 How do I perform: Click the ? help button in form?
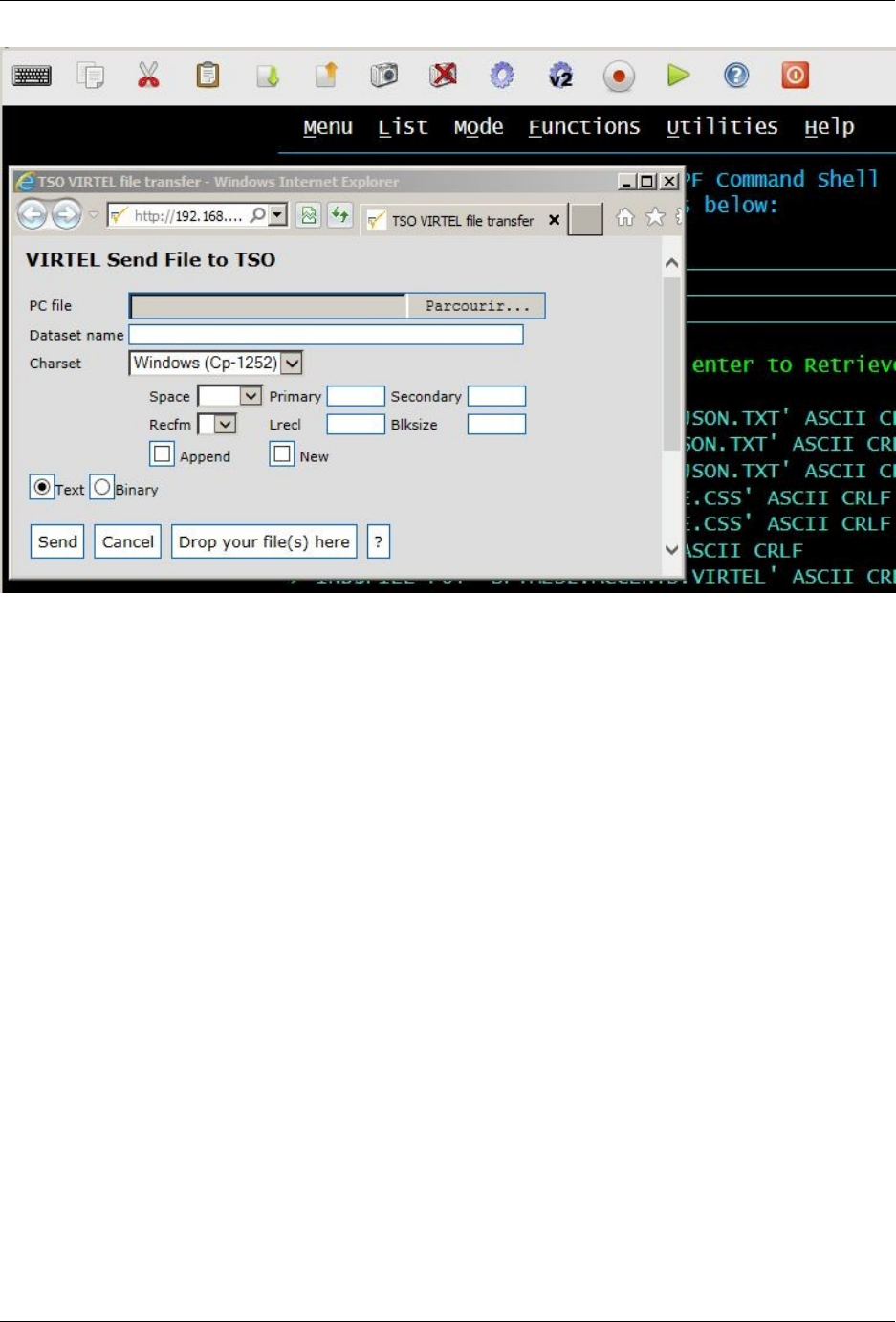pyautogui.click(x=379, y=541)
